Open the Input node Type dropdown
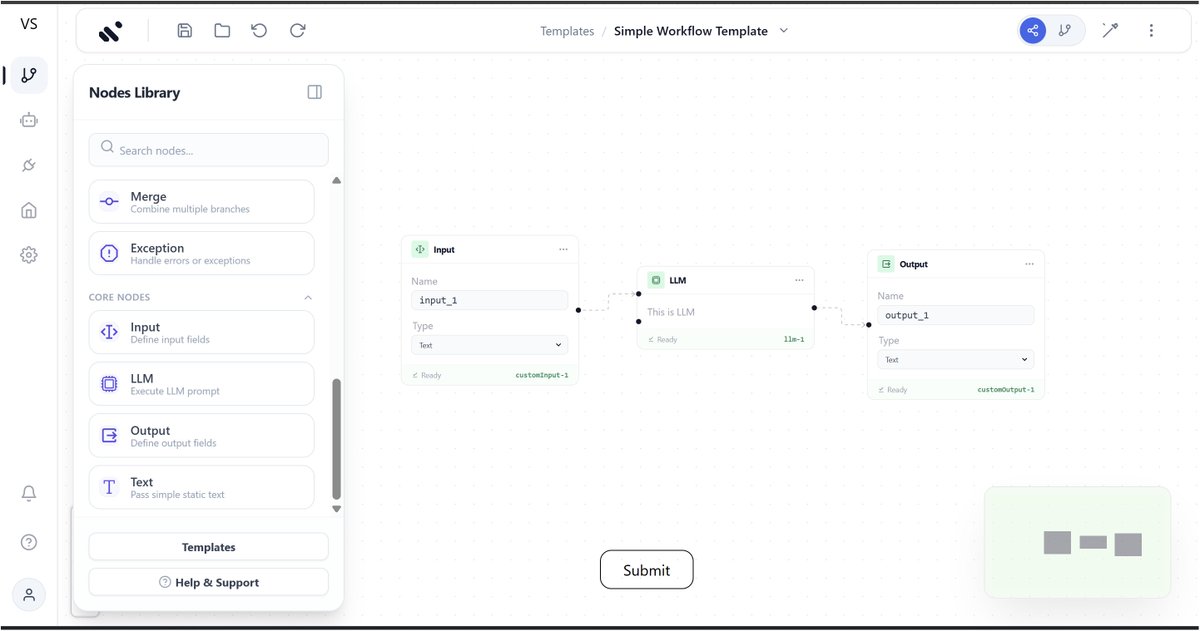This screenshot has height=631, width=1200. [x=490, y=345]
